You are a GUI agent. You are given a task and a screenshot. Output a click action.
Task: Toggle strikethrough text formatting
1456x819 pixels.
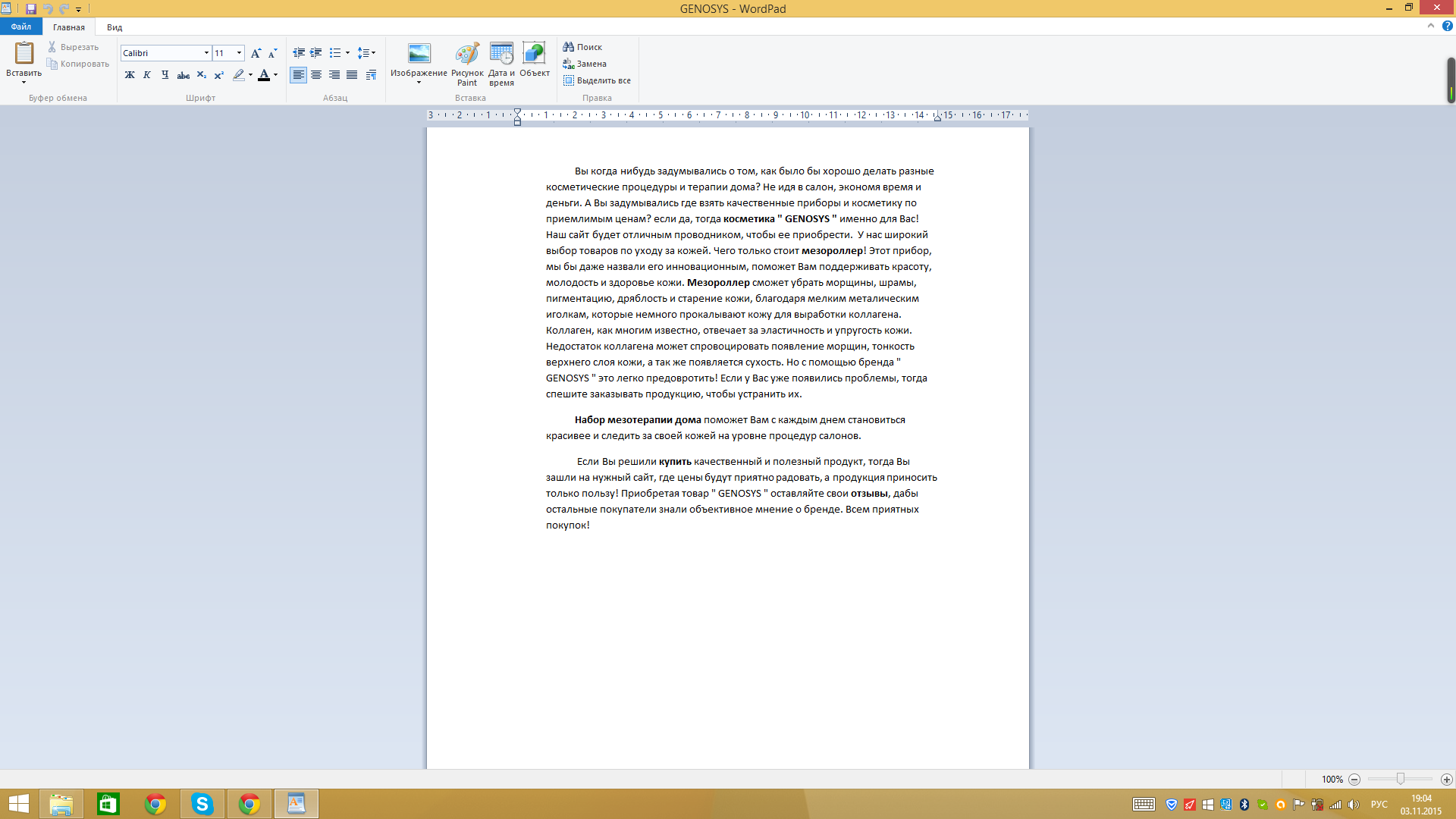click(184, 75)
